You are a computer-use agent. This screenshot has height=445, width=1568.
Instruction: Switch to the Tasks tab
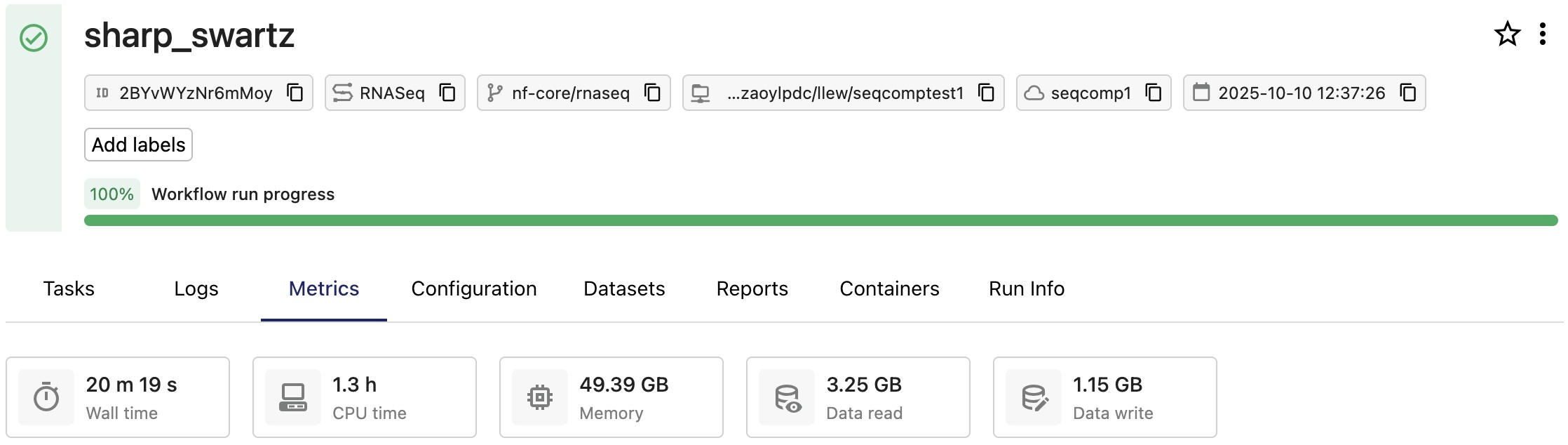tap(69, 288)
